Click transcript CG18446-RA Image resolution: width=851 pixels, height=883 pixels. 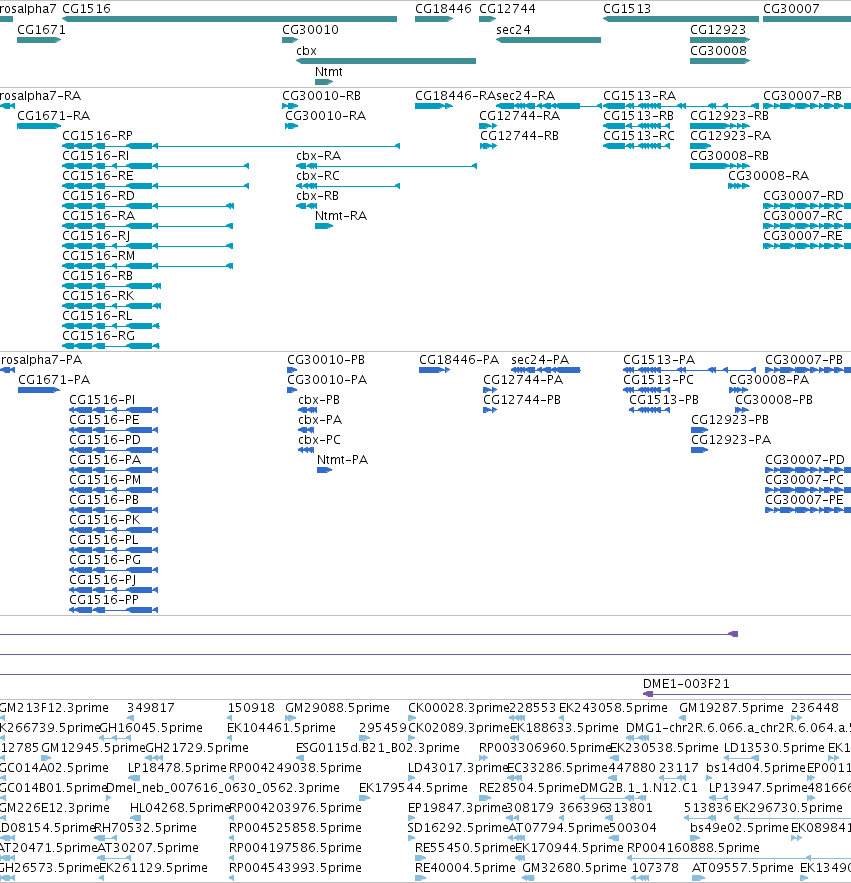455,96
